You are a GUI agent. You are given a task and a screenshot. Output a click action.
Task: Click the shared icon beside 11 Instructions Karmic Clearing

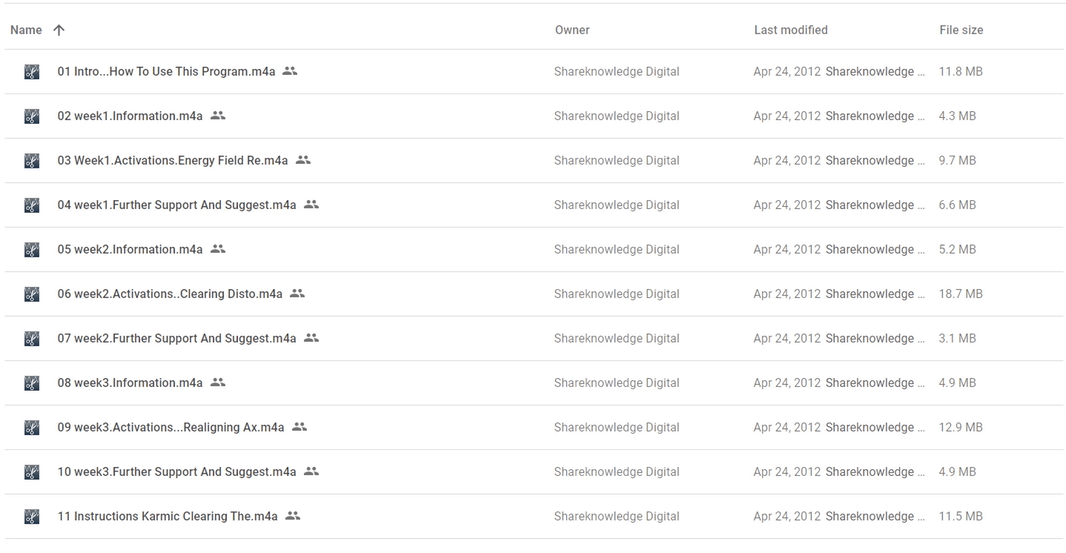click(x=293, y=516)
